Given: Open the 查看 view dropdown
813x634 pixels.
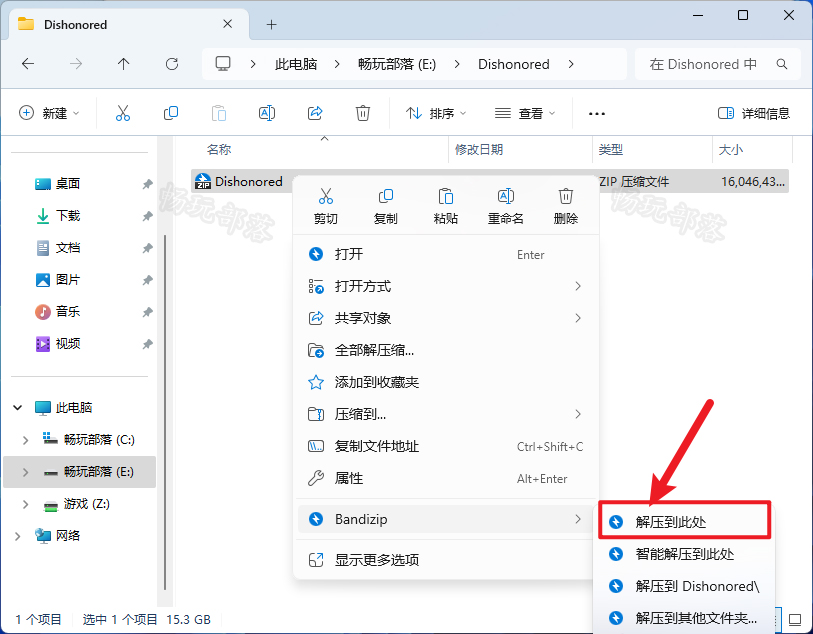Looking at the screenshot, I should [524, 113].
